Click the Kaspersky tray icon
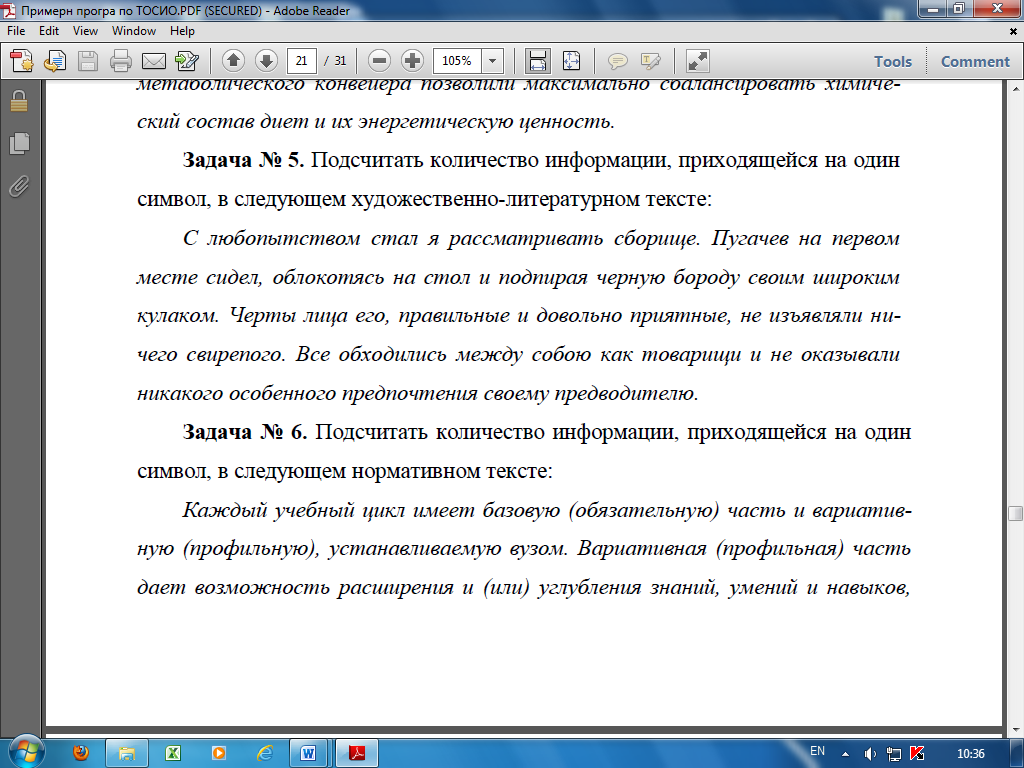 coord(917,754)
